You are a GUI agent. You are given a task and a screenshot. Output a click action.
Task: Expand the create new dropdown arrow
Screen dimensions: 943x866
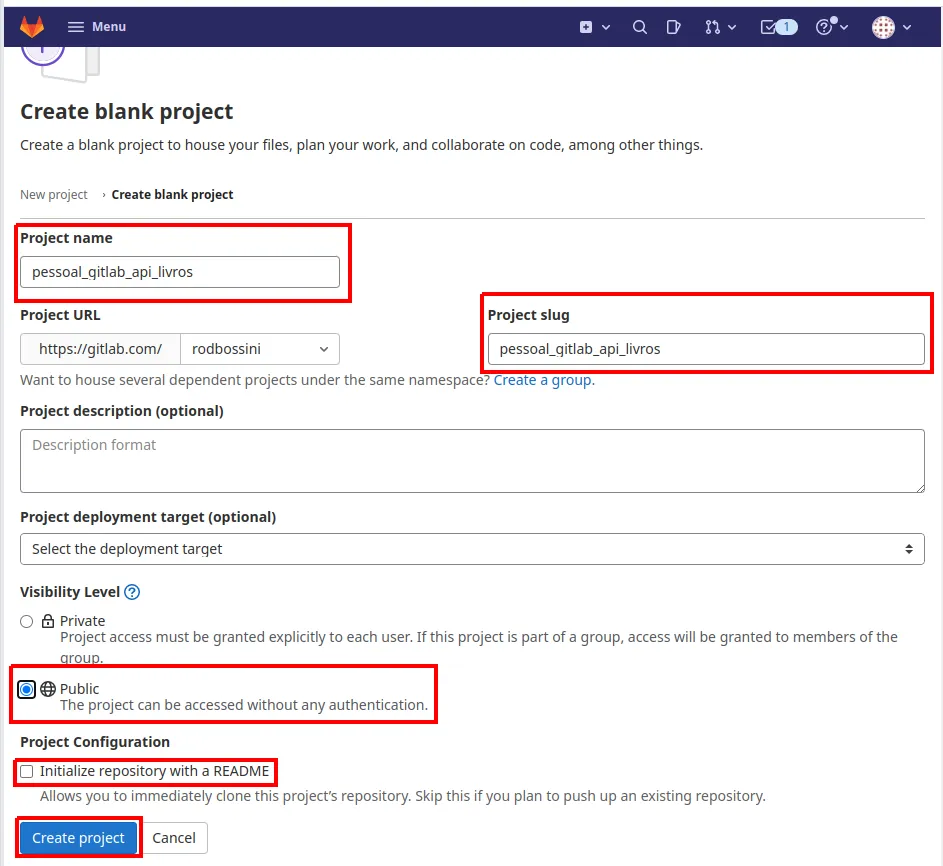606,27
